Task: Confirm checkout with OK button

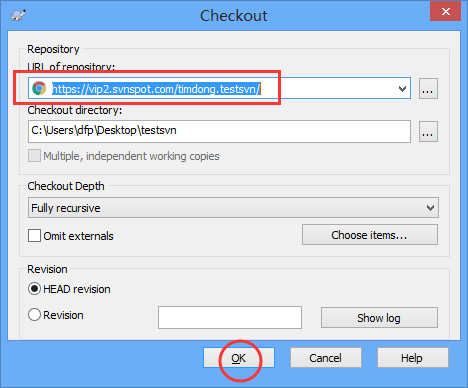Action: (239, 358)
